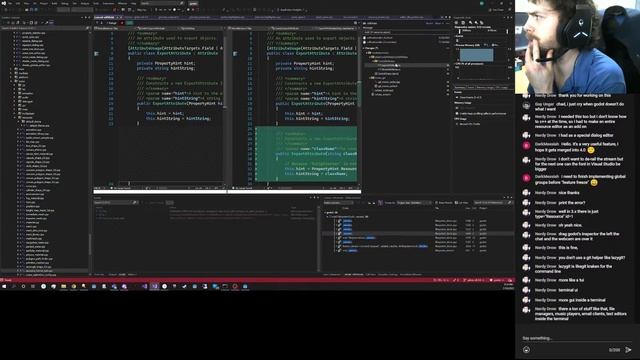Click the godot solution name button in title bar
The image size is (640, 360).
pos(193,3)
